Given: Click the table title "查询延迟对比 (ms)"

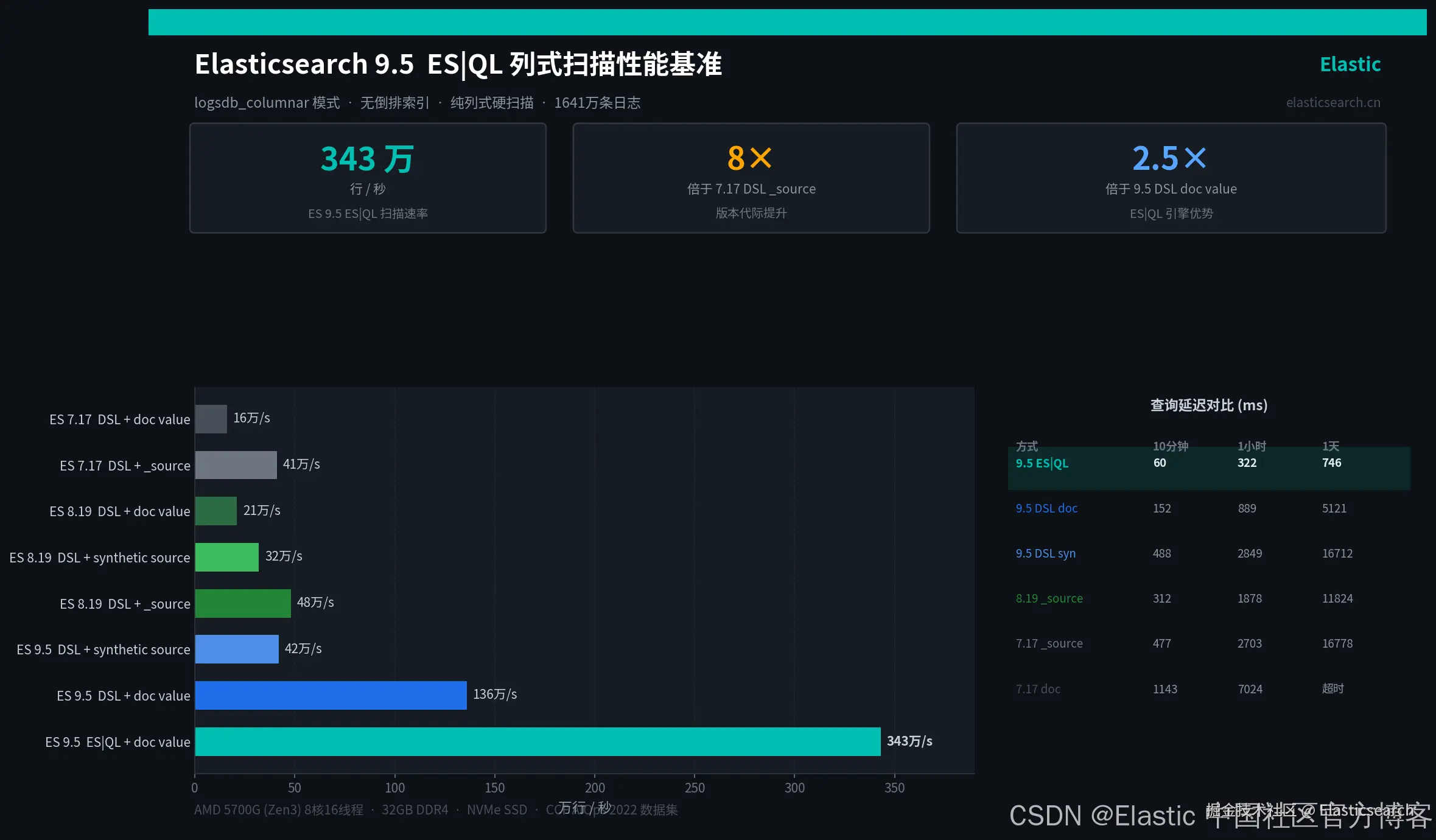Looking at the screenshot, I should click(1209, 405).
